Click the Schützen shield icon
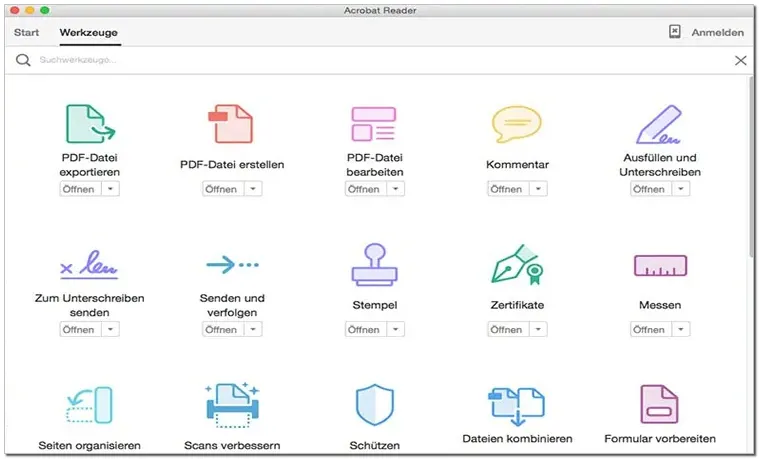Image resolution: width=759 pixels, height=459 pixels. pos(375,405)
